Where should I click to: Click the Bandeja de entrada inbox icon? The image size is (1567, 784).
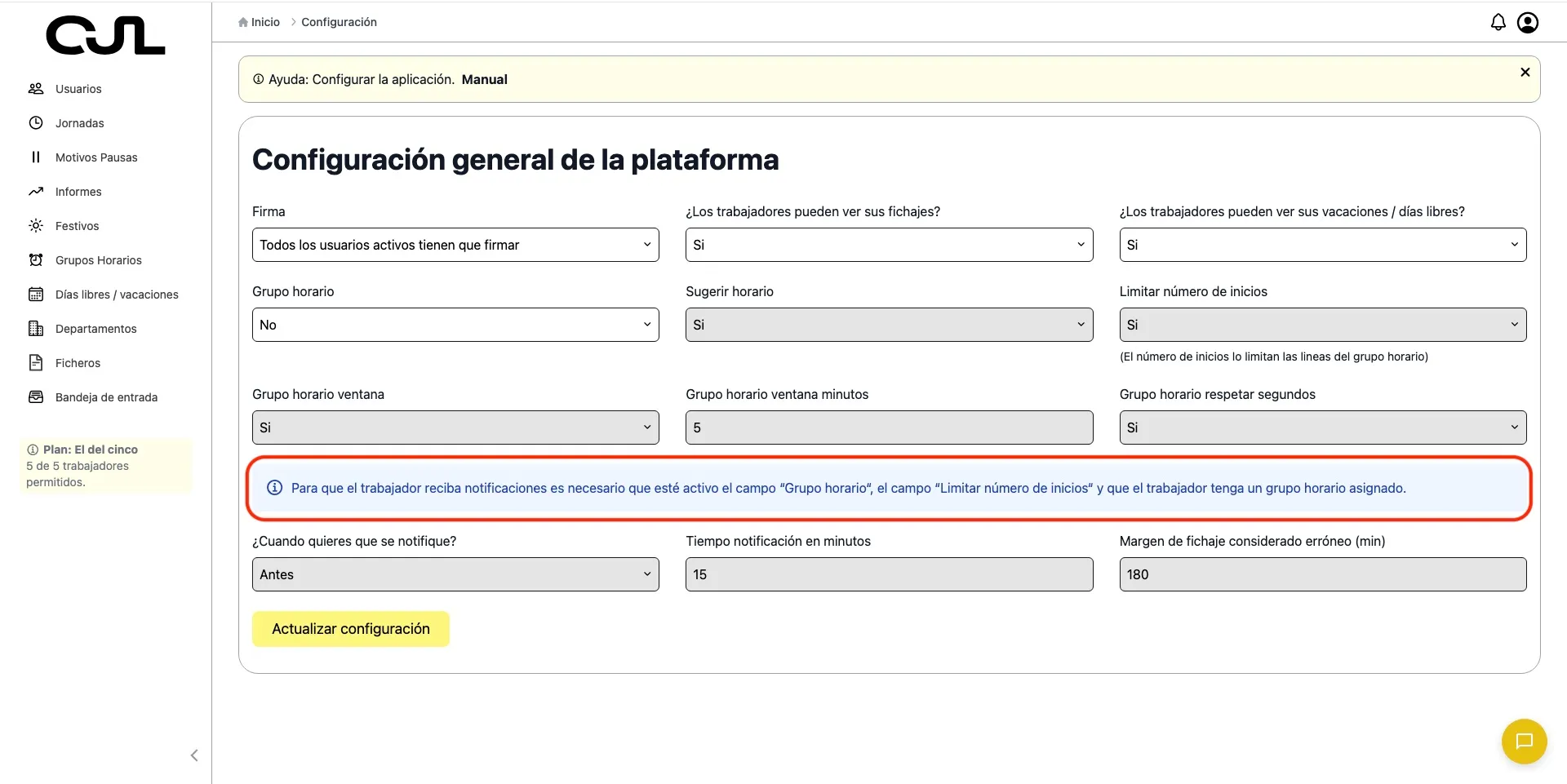pos(36,397)
